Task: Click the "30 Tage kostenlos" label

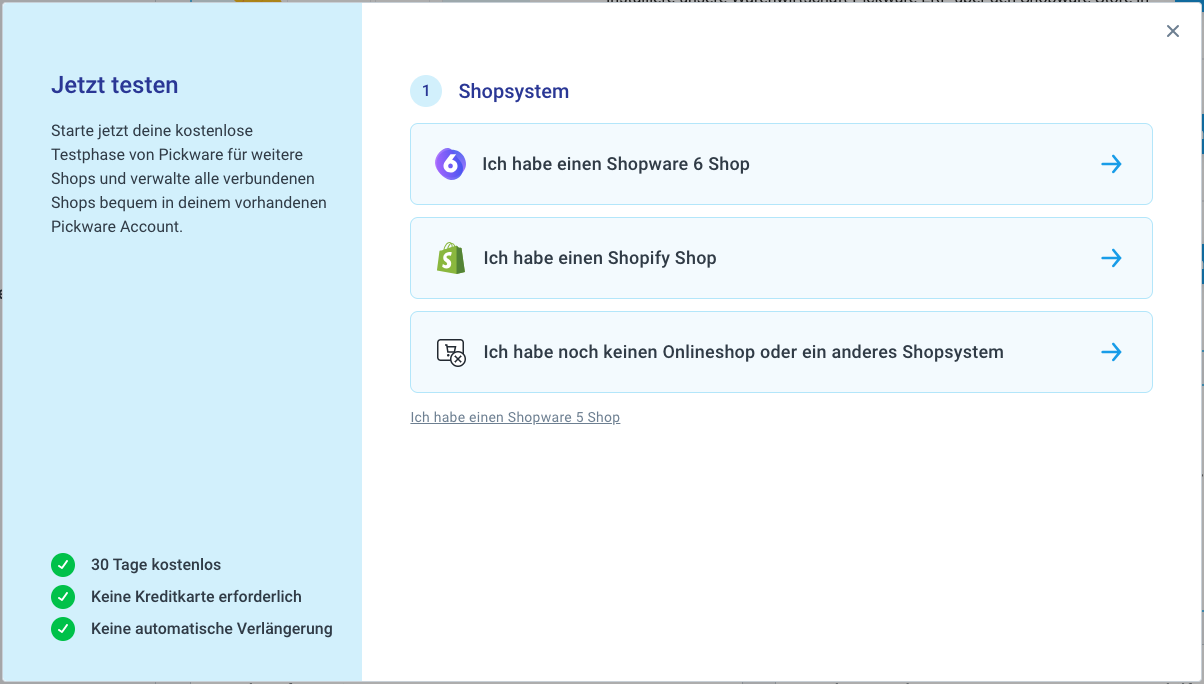Action: click(x=156, y=565)
